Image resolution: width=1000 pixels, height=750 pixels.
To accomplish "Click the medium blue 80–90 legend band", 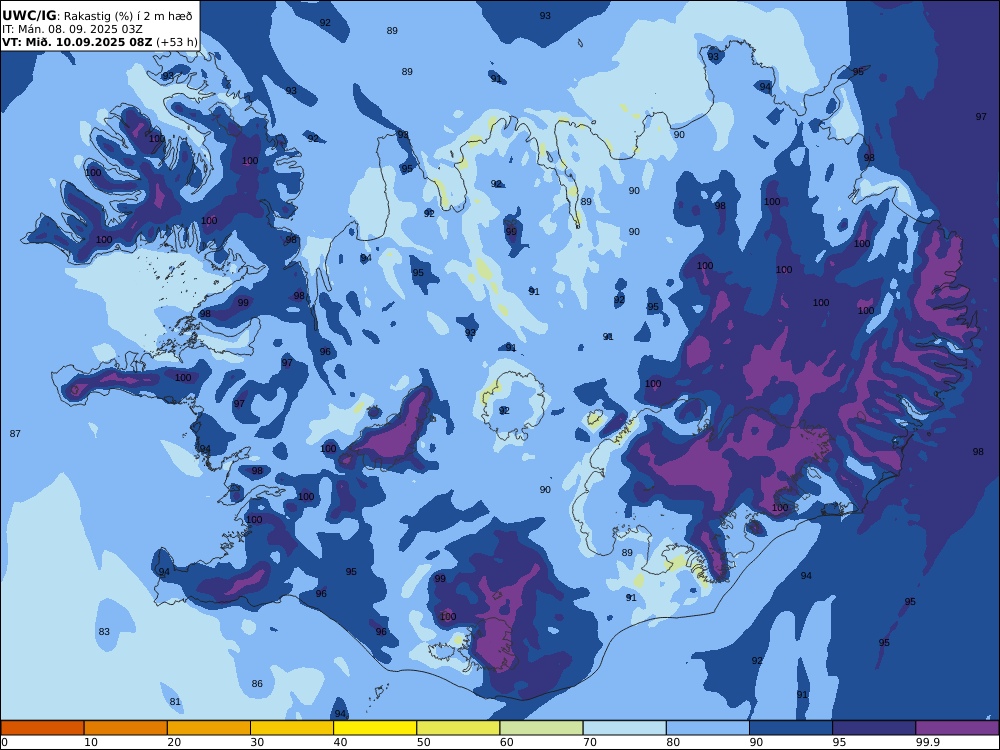I will click(x=708, y=728).
